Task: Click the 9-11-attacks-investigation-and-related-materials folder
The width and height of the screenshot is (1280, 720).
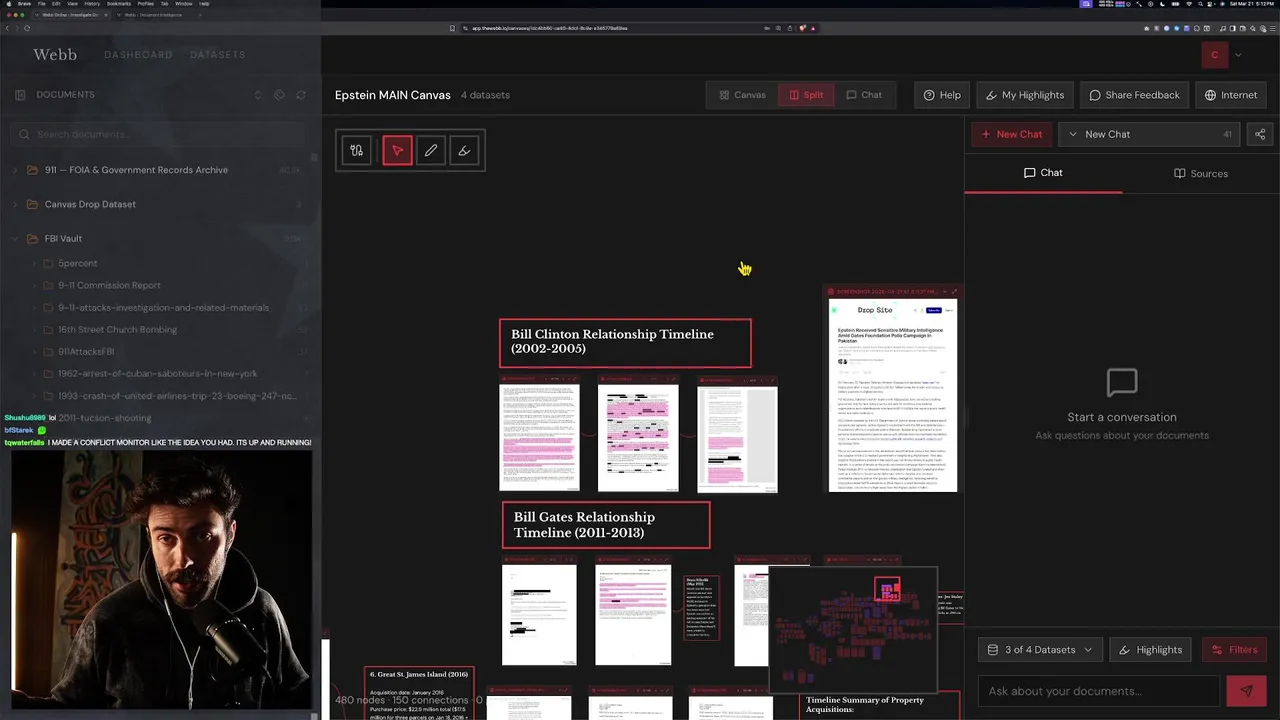Action: pyautogui.click(x=163, y=307)
